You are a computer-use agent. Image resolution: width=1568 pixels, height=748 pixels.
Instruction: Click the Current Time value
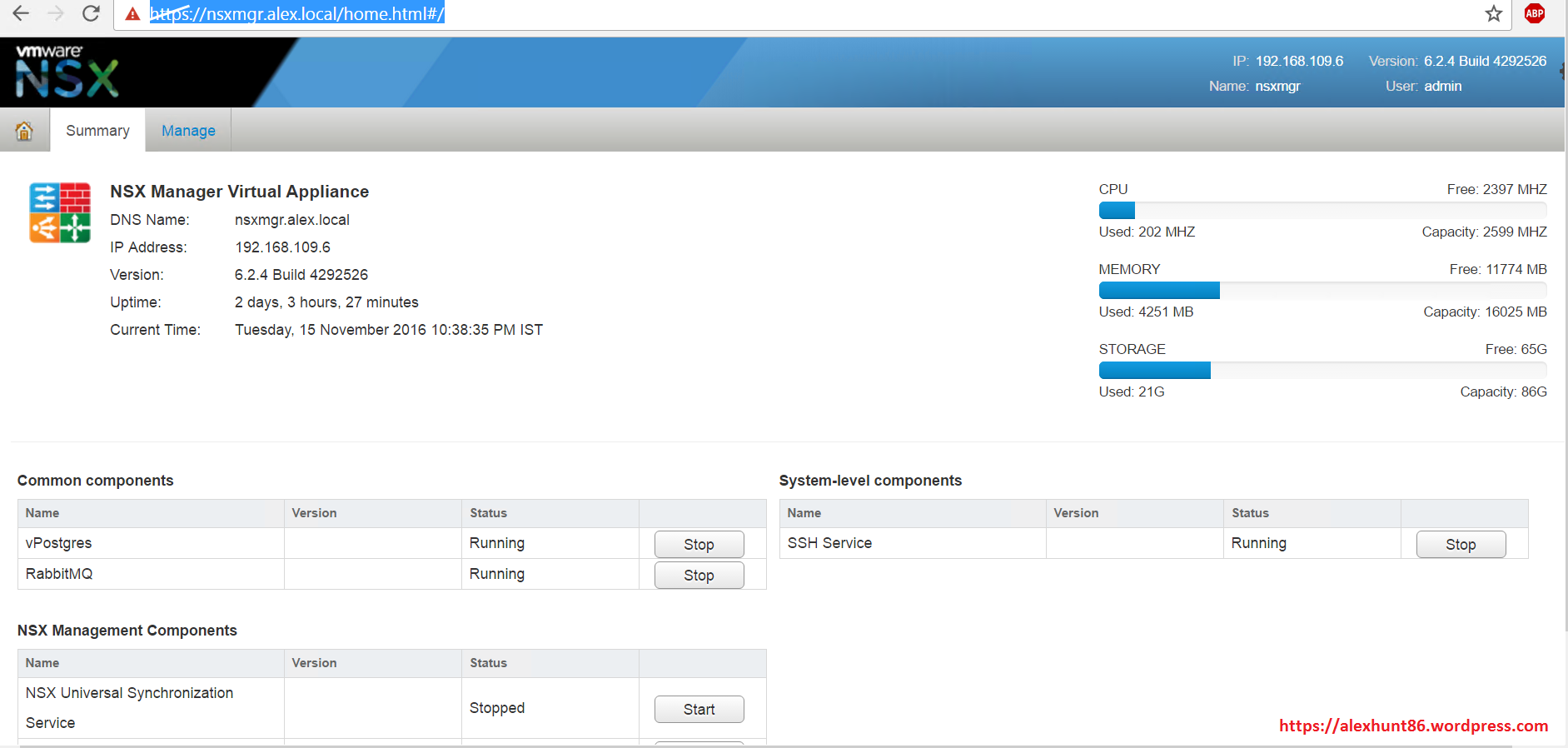pyautogui.click(x=389, y=330)
